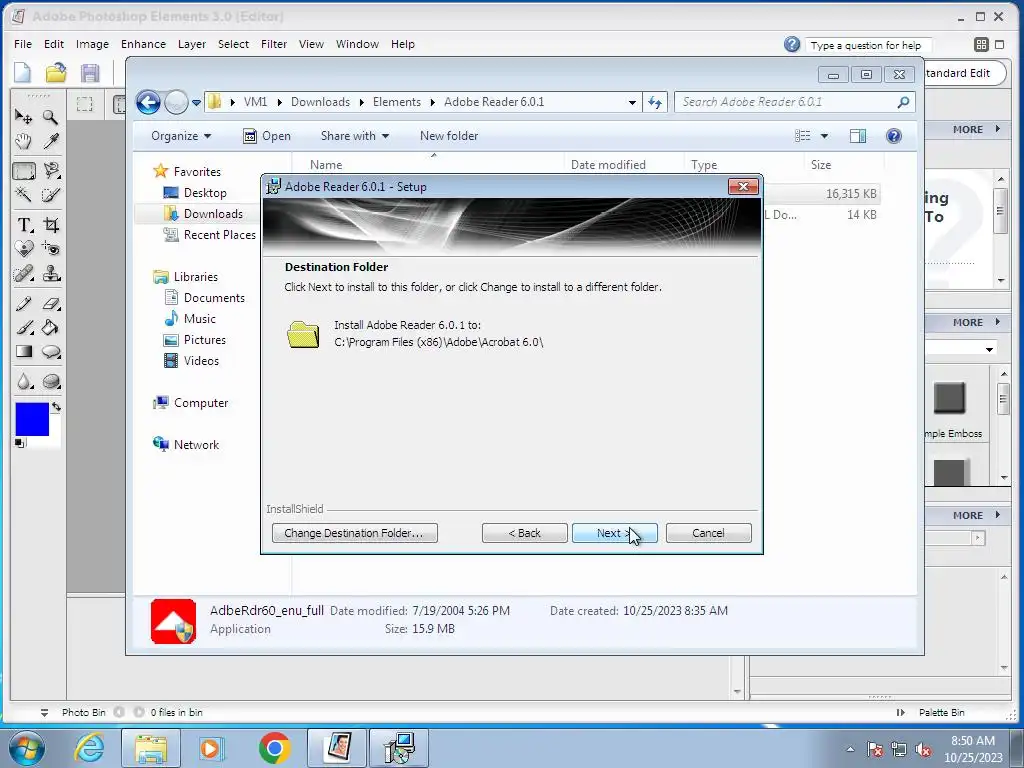Expand the first MORE palette menu
1024x768 pixels.
point(976,129)
